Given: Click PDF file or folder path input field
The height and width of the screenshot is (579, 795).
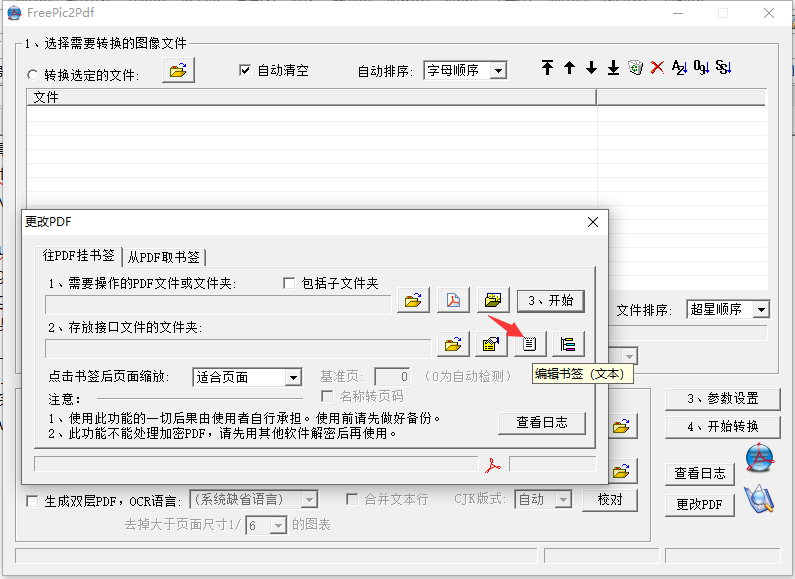Looking at the screenshot, I should 218,305.
